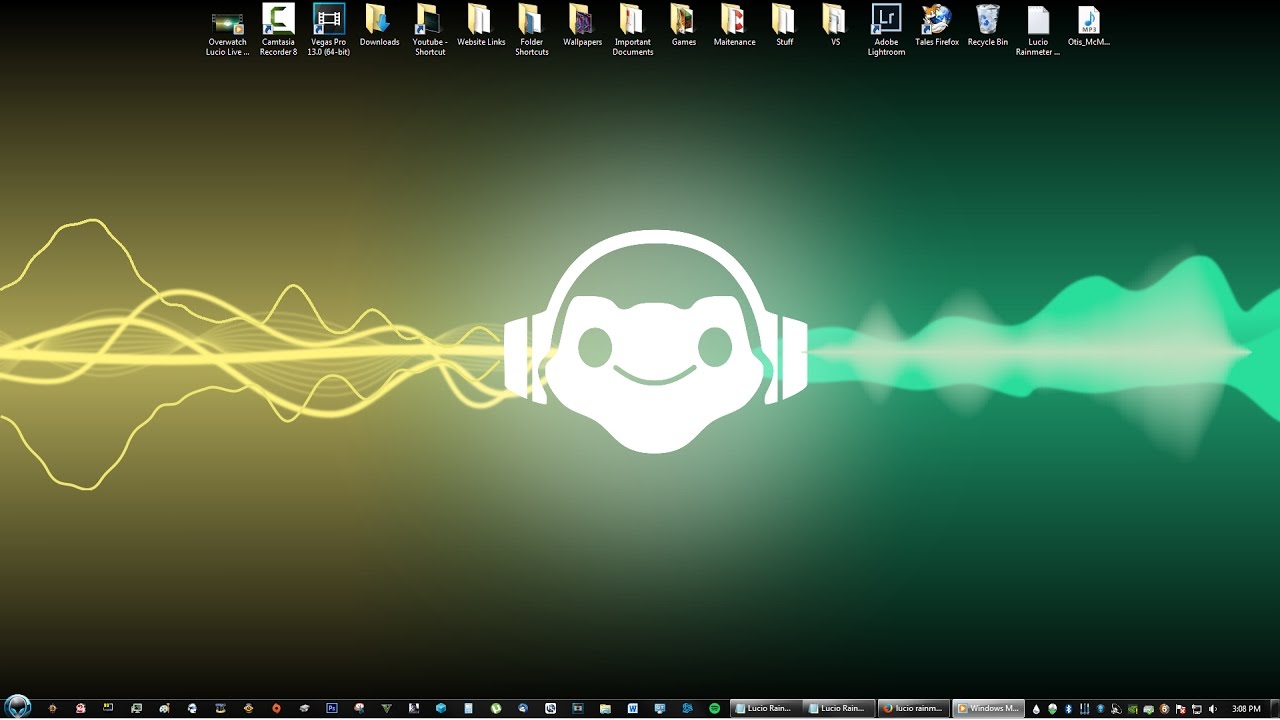Open the network connection tray icon
The height and width of the screenshot is (720, 1280).
(1197, 708)
